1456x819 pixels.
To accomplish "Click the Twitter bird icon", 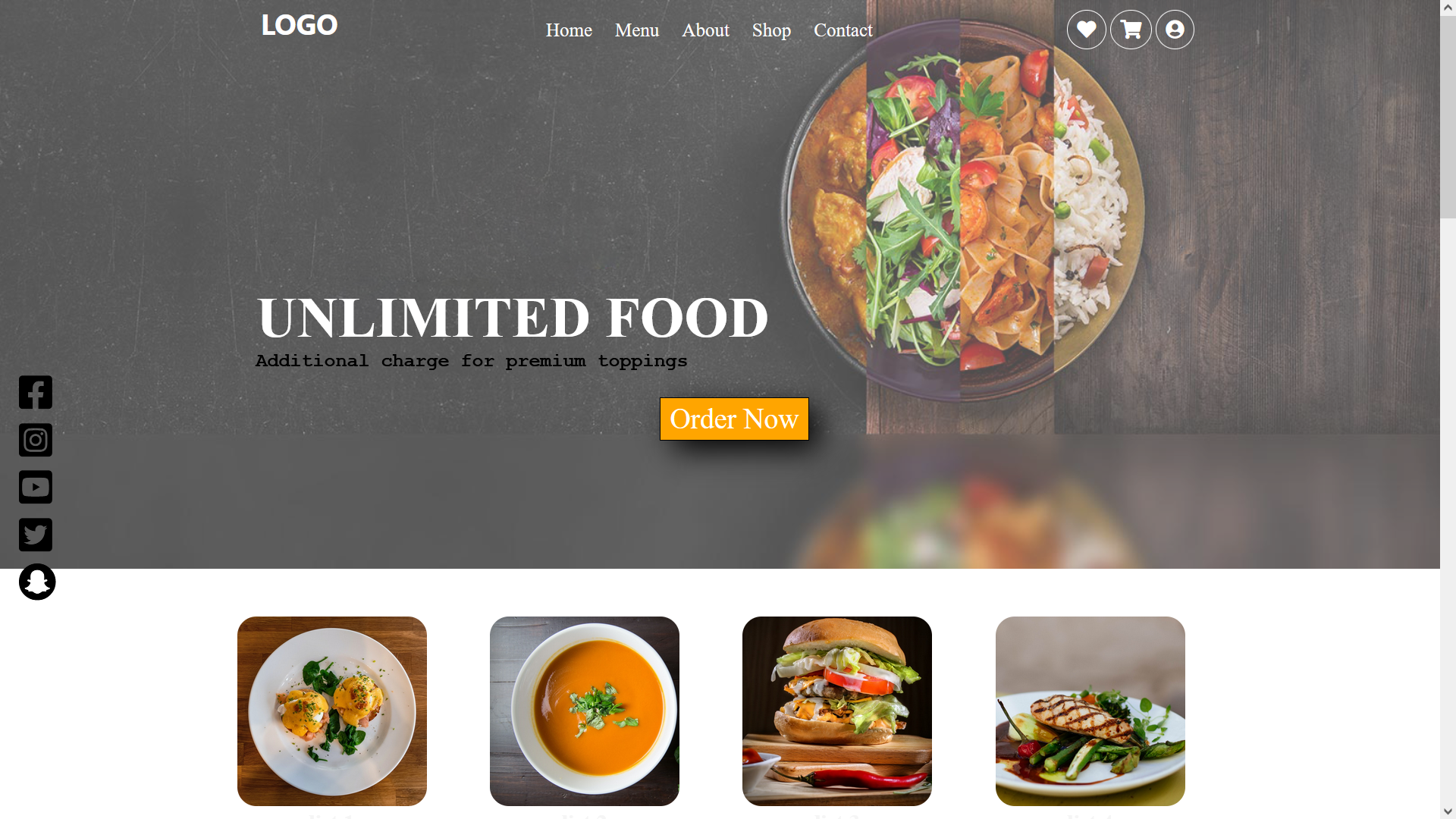I will point(36,535).
